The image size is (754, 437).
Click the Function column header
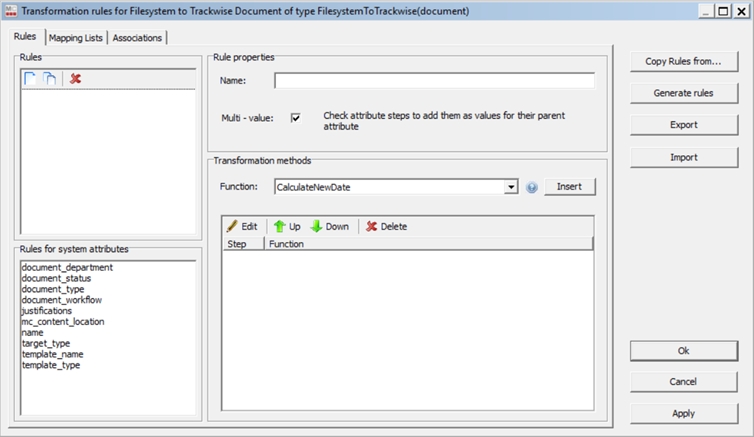pos(286,243)
